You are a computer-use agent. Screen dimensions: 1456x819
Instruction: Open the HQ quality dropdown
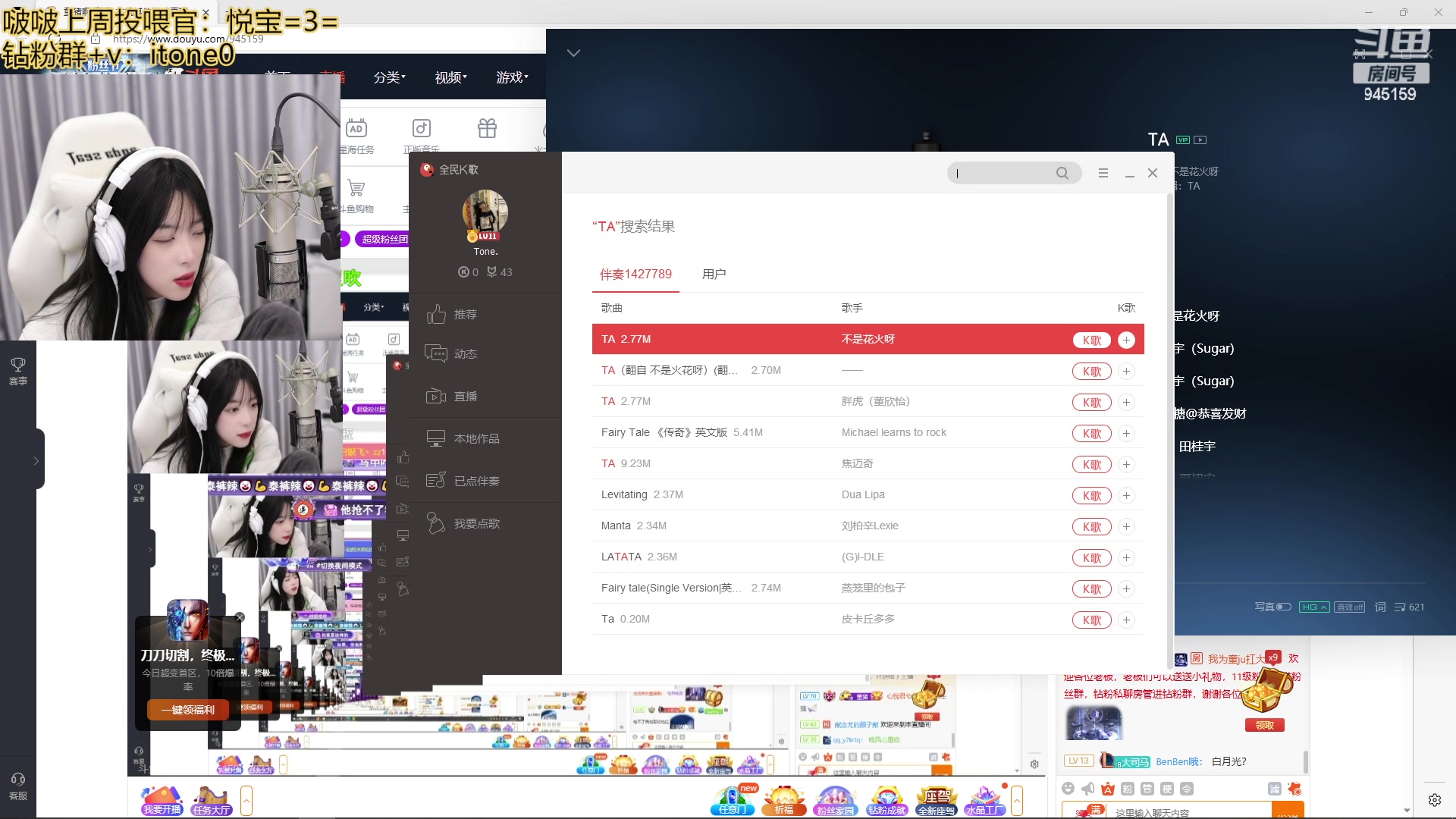(1313, 607)
